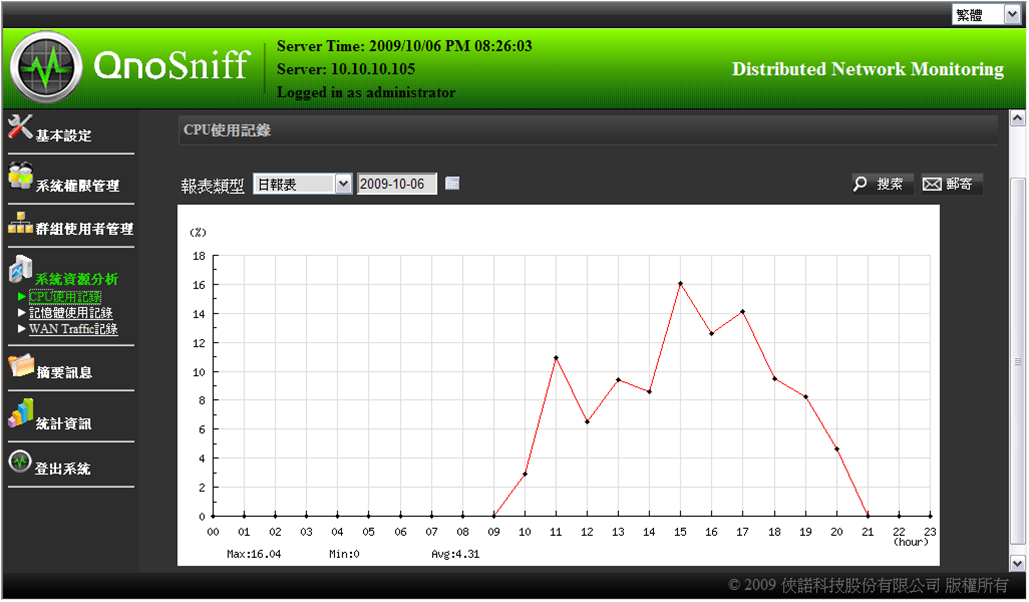
Task: Click the magnifier icon on 搜索 button
Action: (860, 184)
